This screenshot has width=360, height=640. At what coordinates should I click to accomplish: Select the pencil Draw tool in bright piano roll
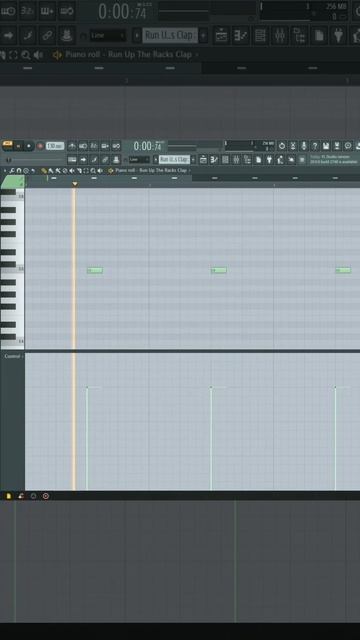[43, 171]
